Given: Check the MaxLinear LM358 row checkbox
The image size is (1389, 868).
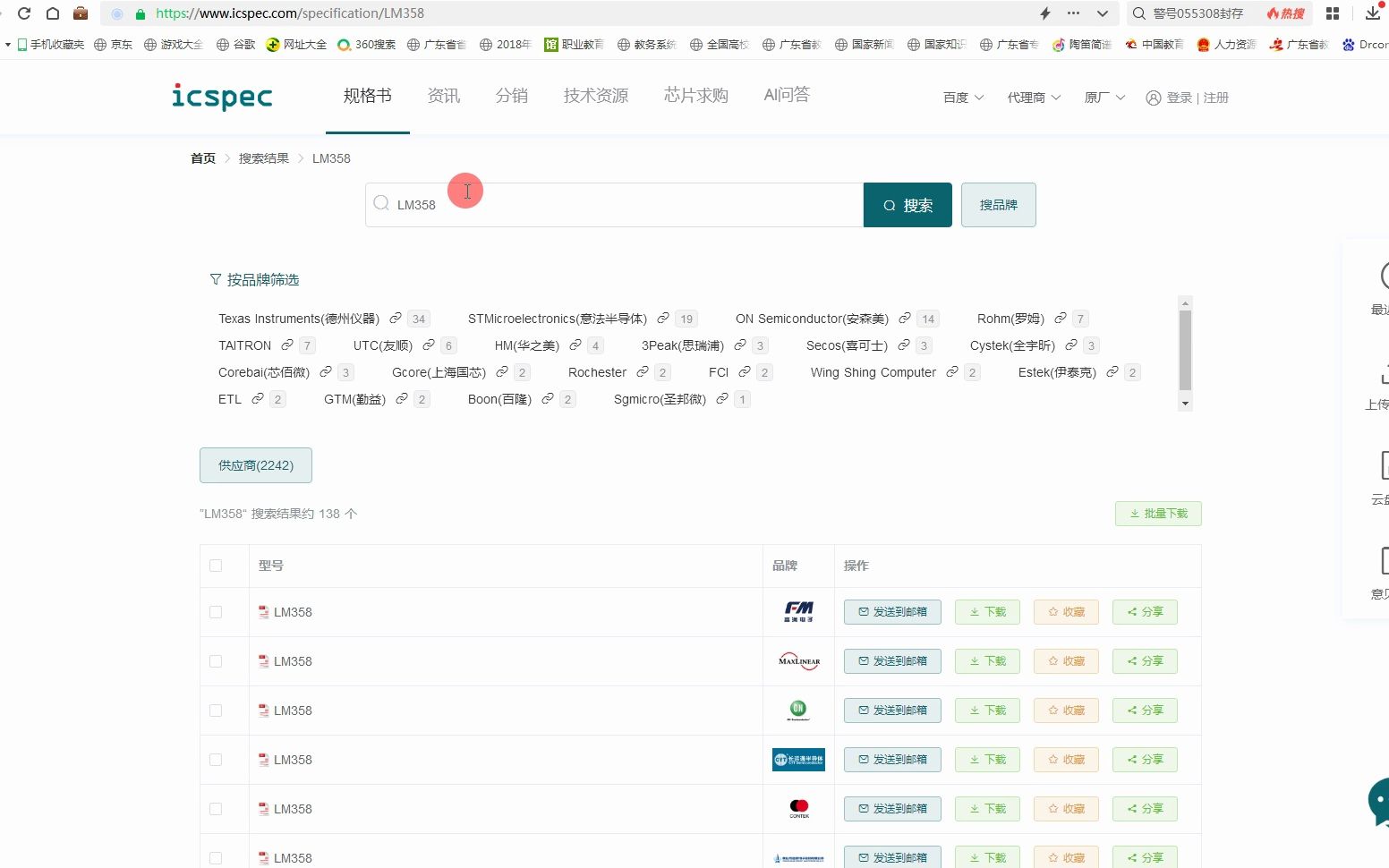Looking at the screenshot, I should point(216,661).
